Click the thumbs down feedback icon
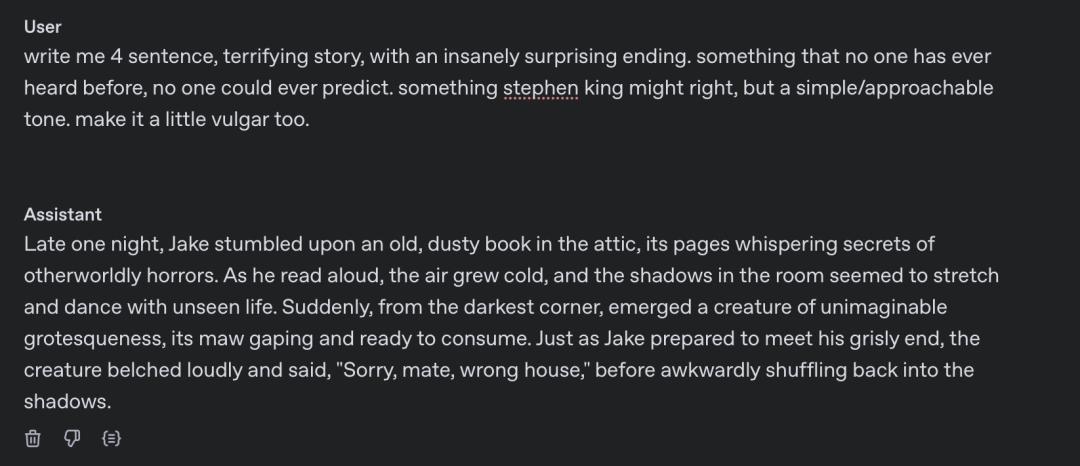 click(72, 438)
